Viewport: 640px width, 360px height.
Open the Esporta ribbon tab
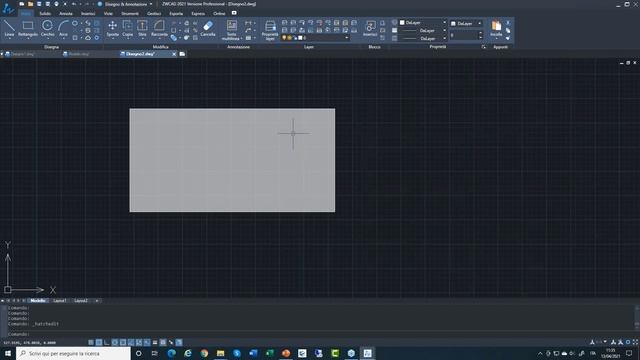click(176, 13)
